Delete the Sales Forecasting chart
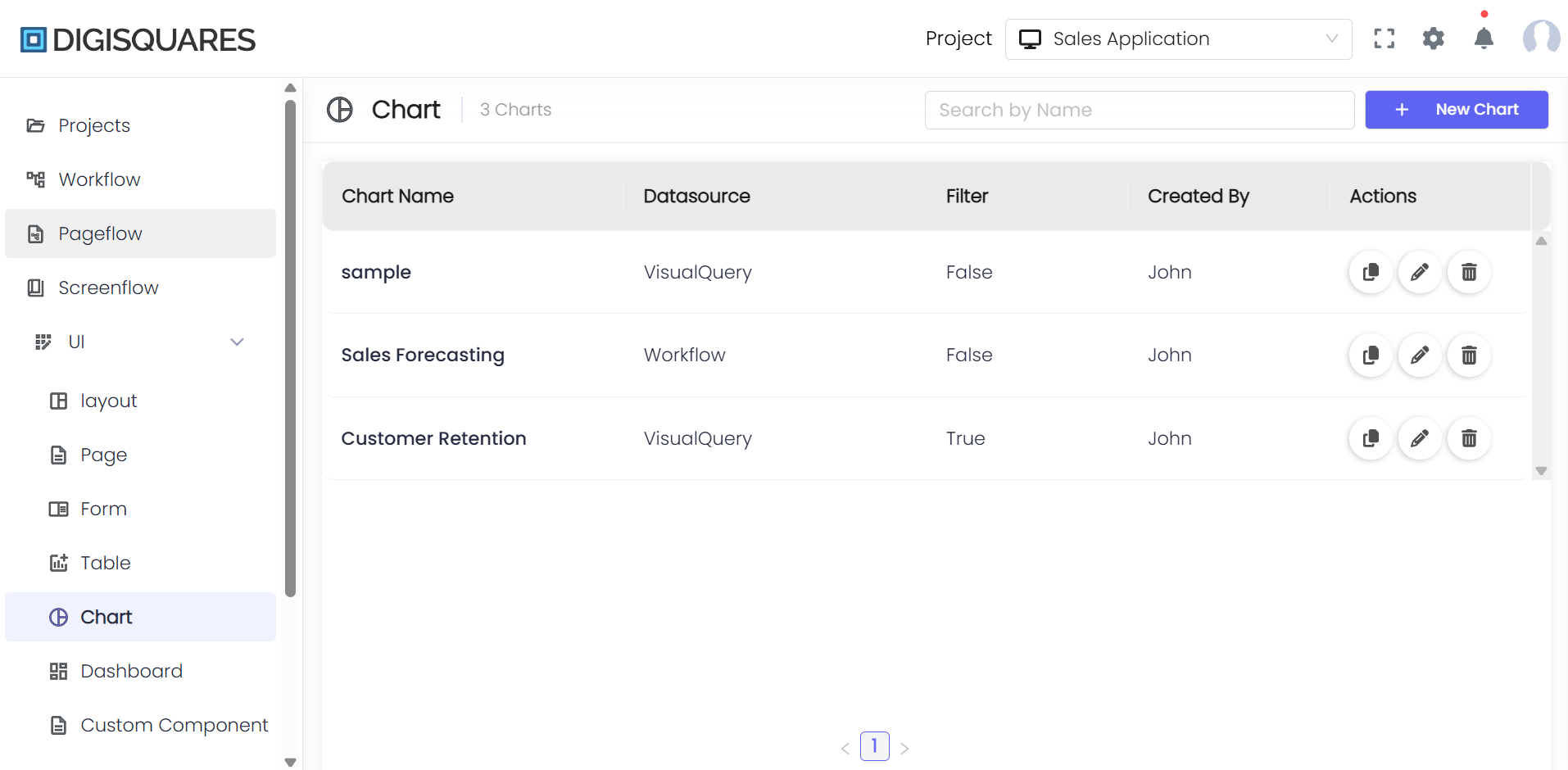1568x770 pixels. (1469, 355)
